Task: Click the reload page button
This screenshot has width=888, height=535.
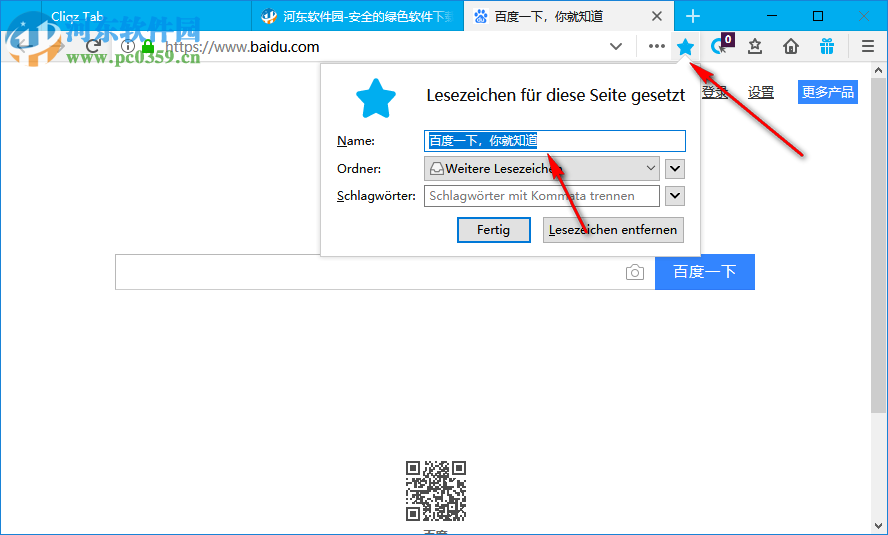Action: [93, 46]
